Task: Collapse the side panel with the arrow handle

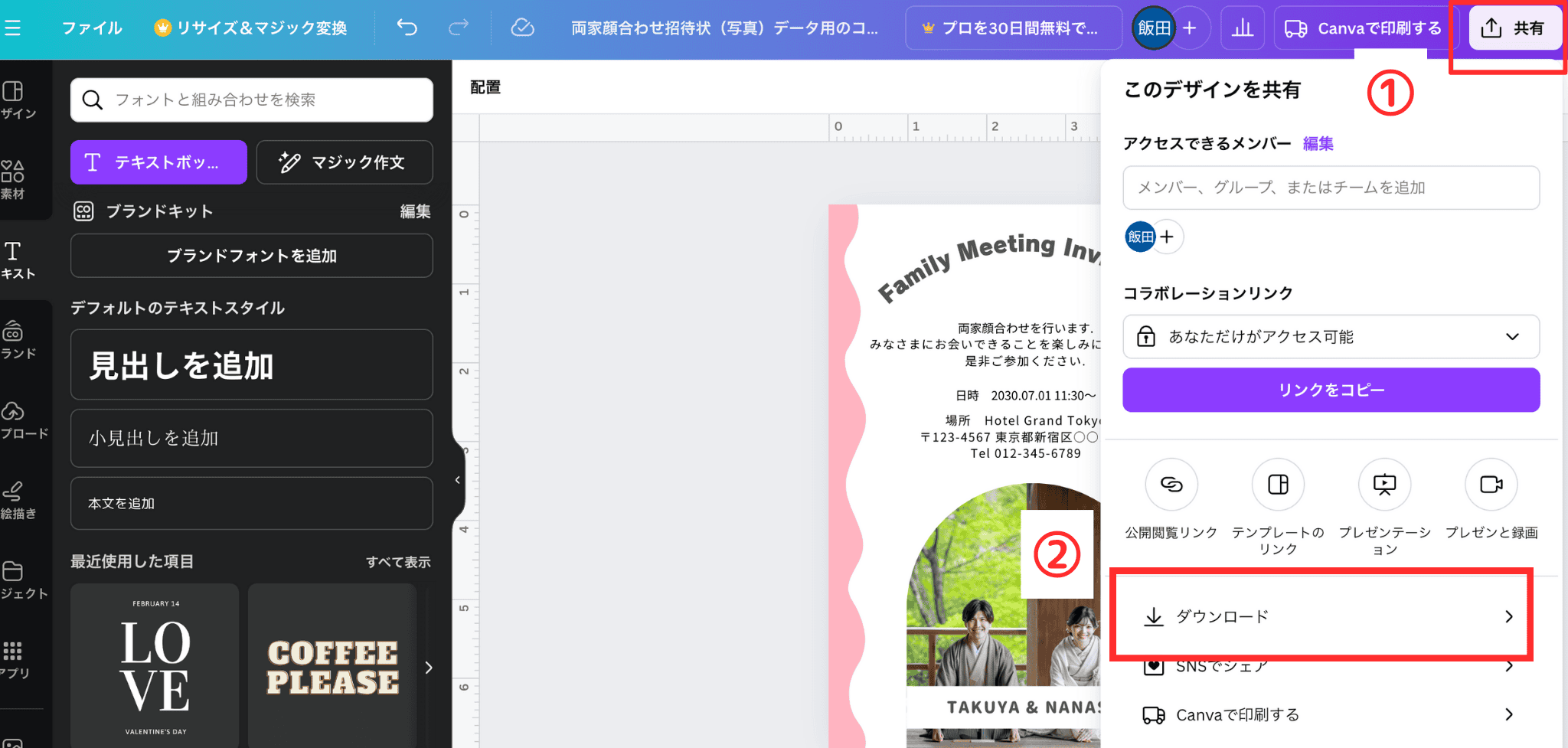Action: pos(458,480)
